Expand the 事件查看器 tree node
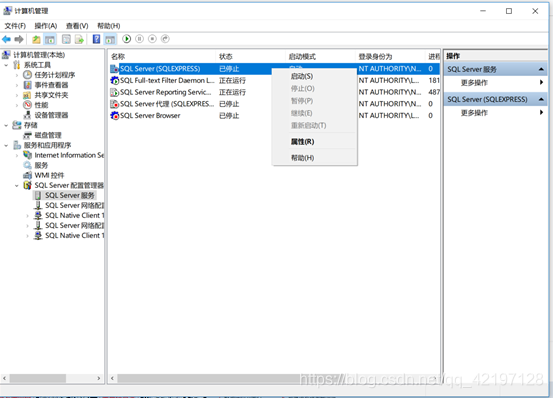The height and width of the screenshot is (398, 553). (17, 85)
